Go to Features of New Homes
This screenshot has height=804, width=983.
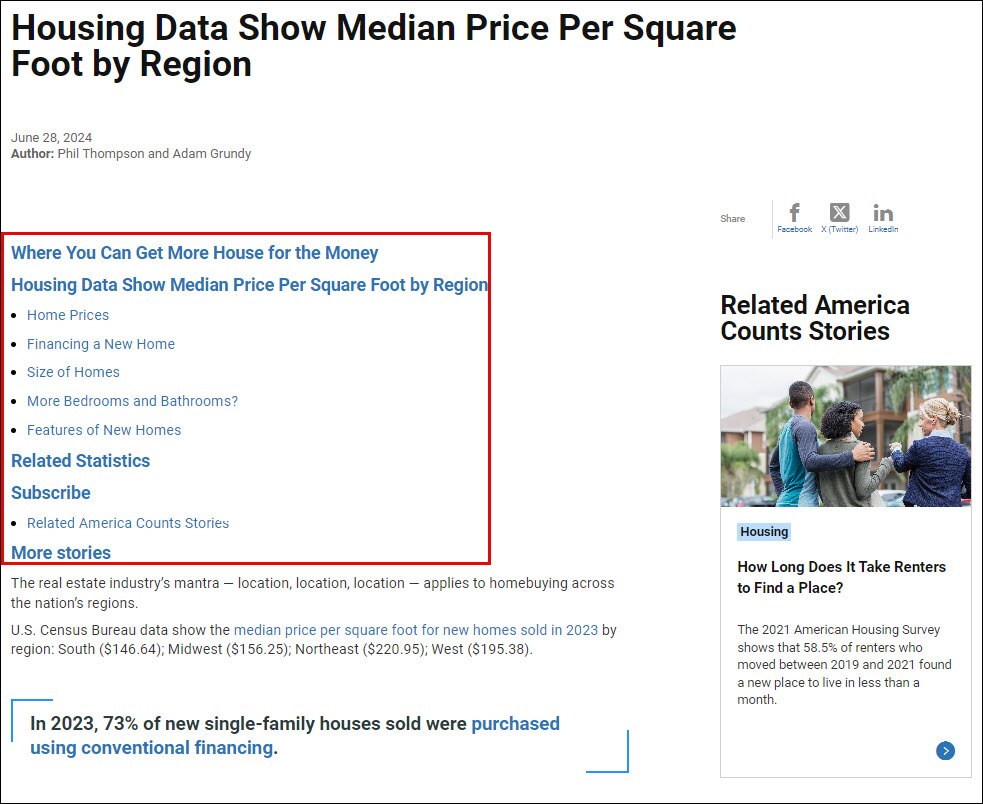click(x=104, y=430)
